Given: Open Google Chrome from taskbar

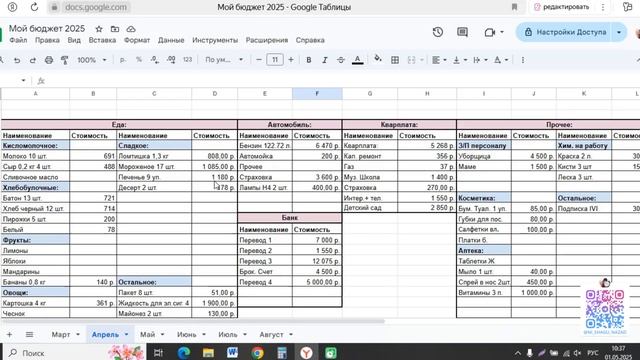Looking at the screenshot, I should click(257, 353).
